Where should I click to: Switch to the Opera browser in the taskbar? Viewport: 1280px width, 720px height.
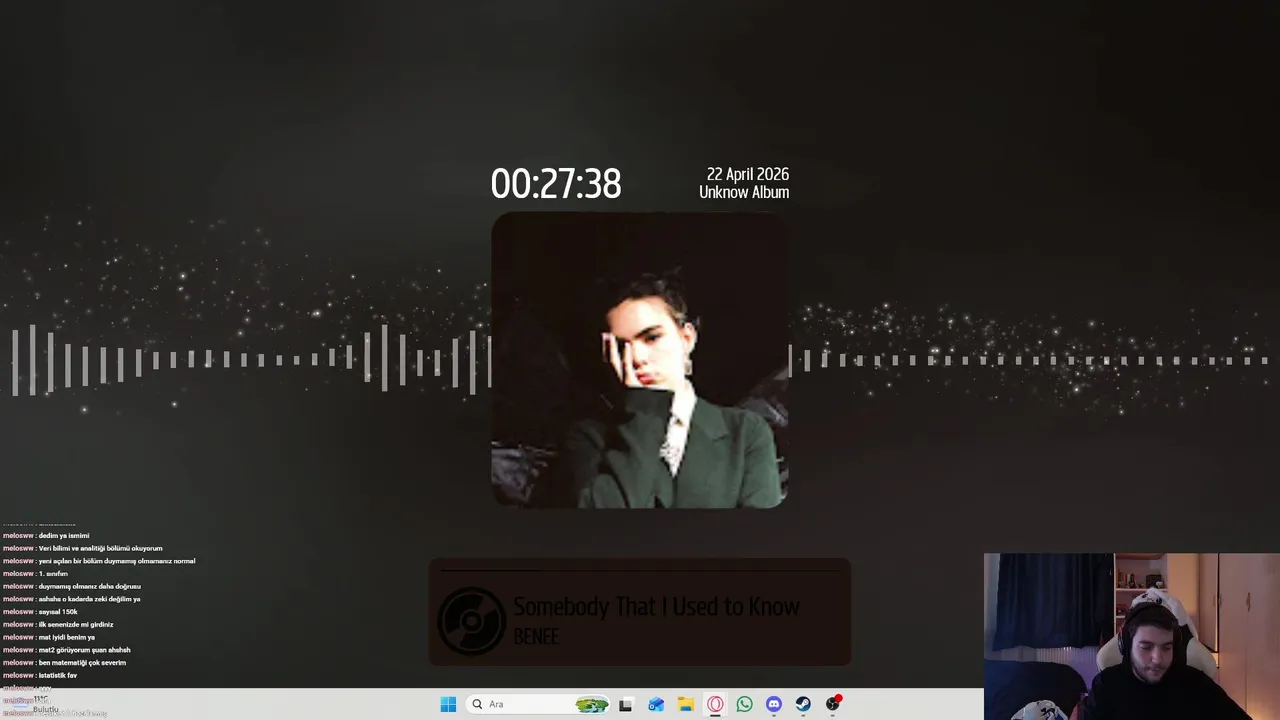715,704
